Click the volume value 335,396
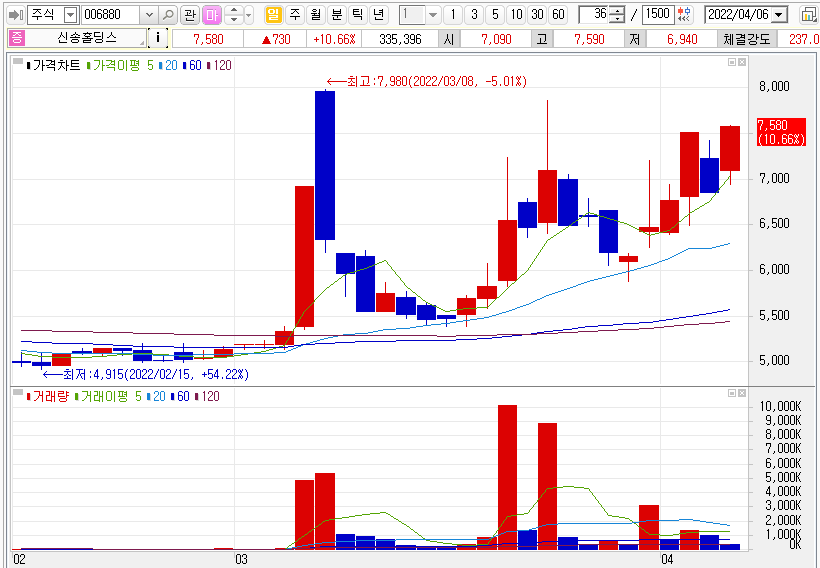Screen dimensions: 820x568 pos(400,39)
